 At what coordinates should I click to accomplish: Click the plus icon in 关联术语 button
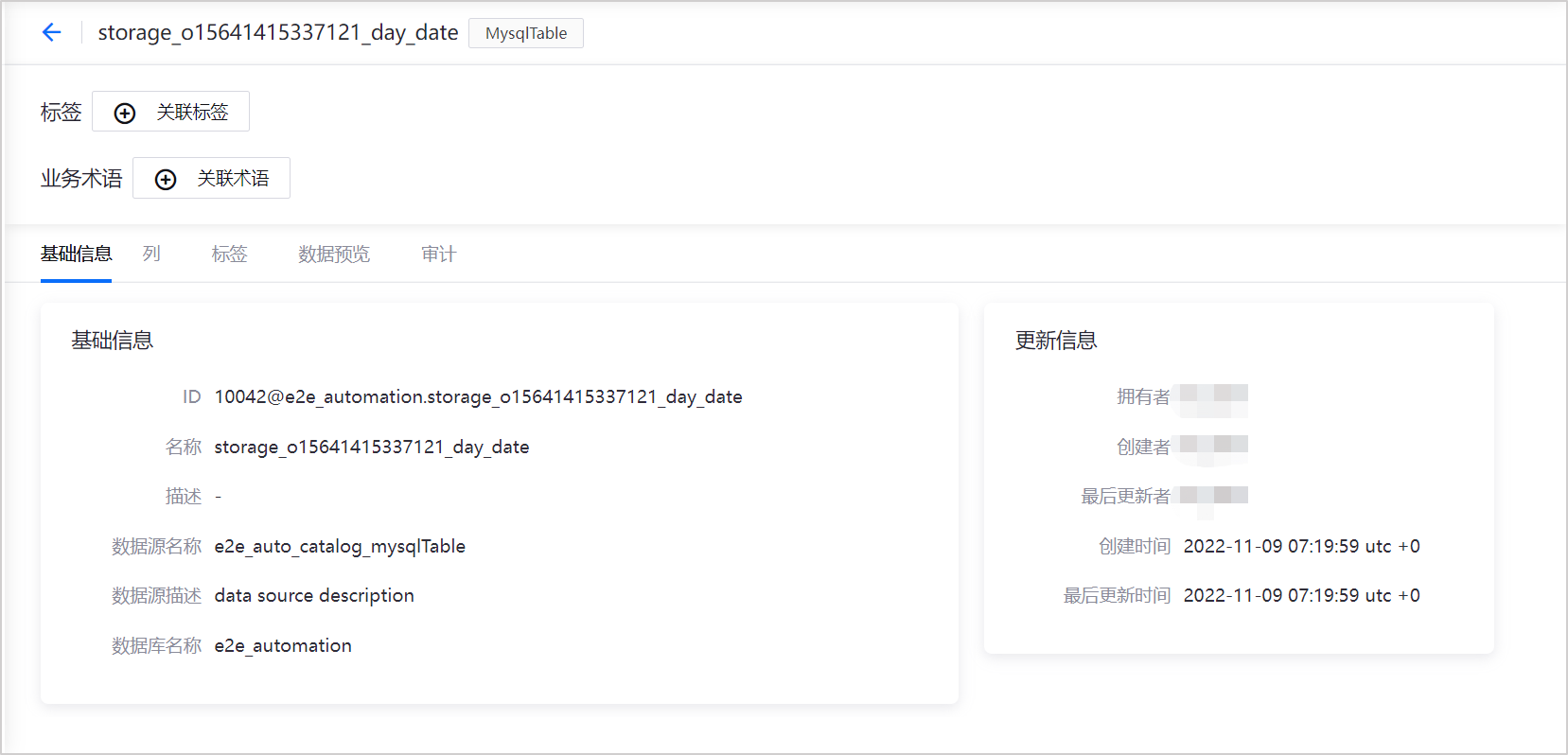[166, 180]
